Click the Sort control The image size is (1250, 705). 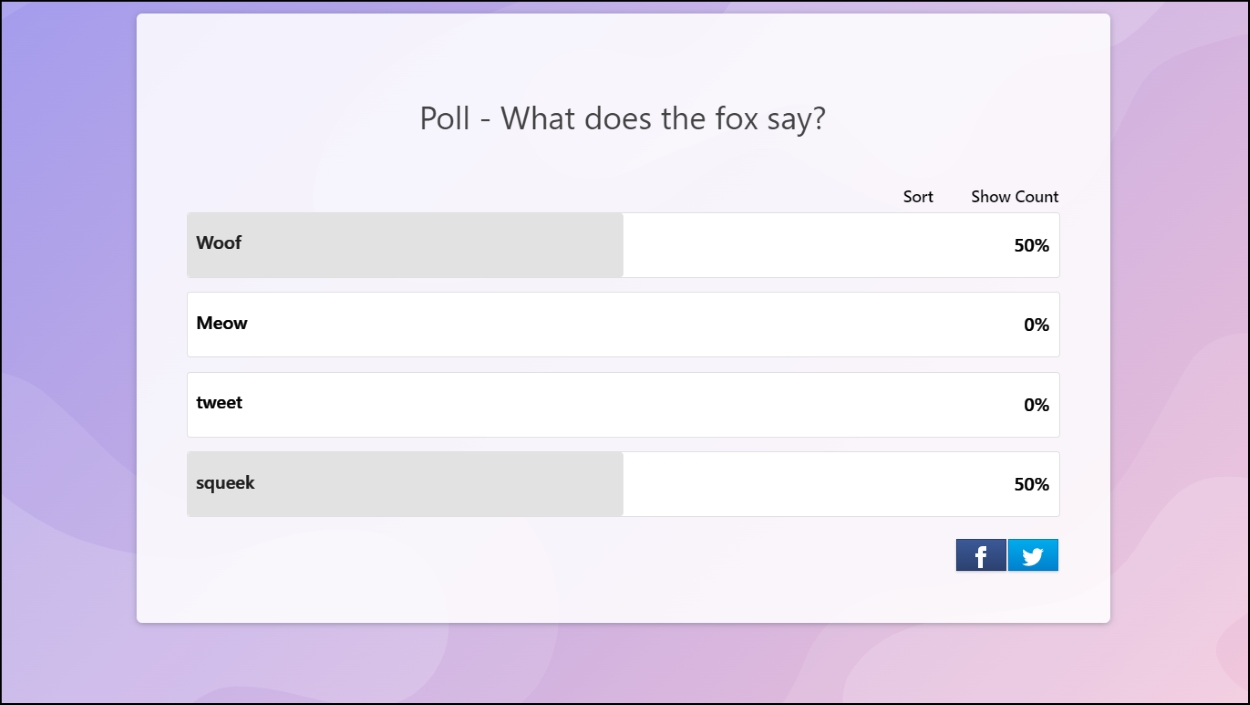tap(918, 197)
